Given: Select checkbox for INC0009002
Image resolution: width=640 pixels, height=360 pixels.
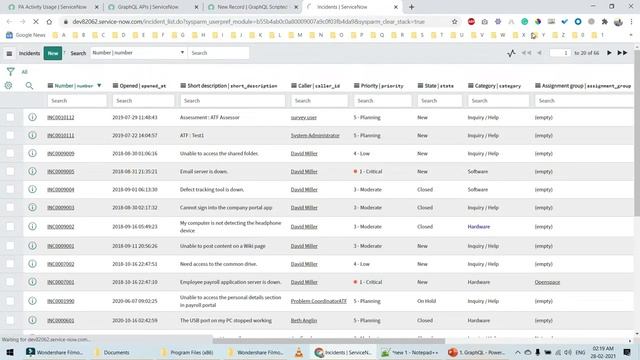Looking at the screenshot, I should click(10, 226).
